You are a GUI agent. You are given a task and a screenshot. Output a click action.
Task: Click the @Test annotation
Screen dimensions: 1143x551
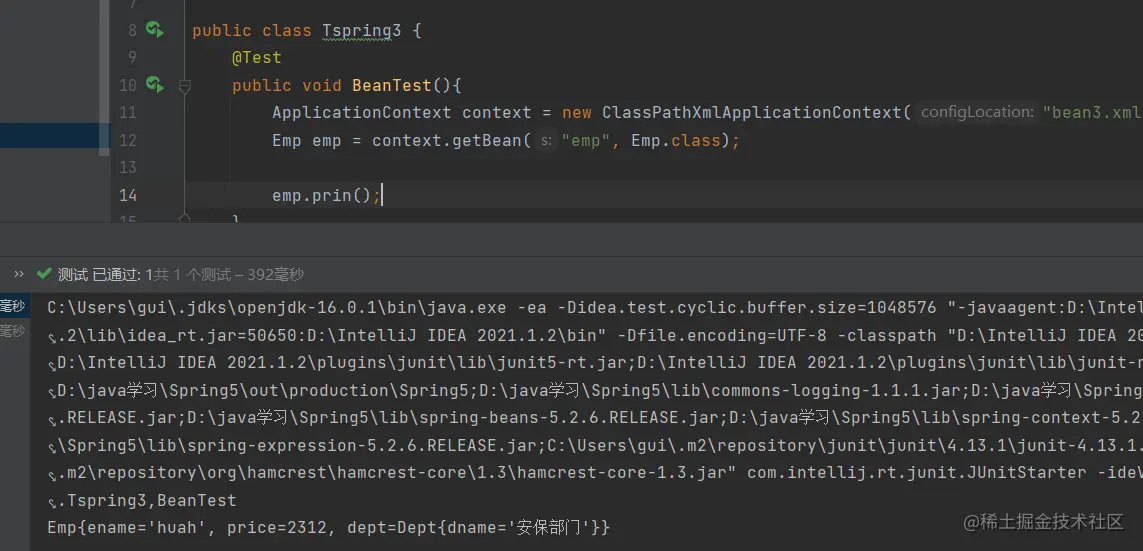pyautogui.click(x=257, y=58)
